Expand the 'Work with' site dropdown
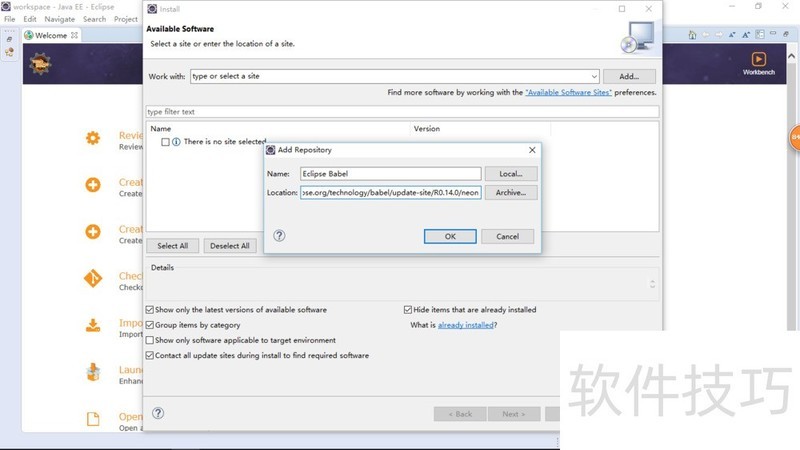This screenshot has width=800, height=450. (594, 77)
